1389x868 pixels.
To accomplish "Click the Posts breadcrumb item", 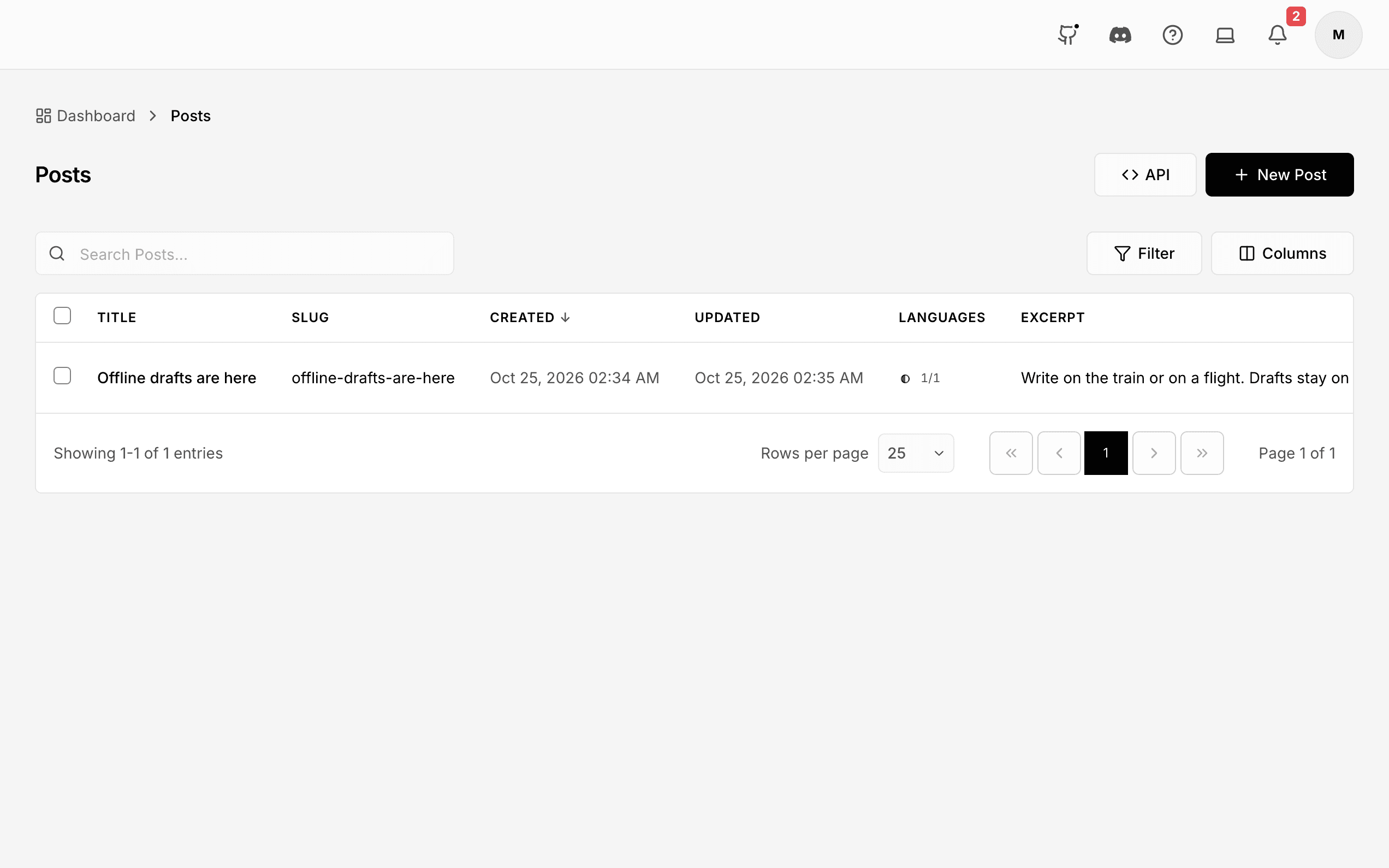I will pos(191,116).
